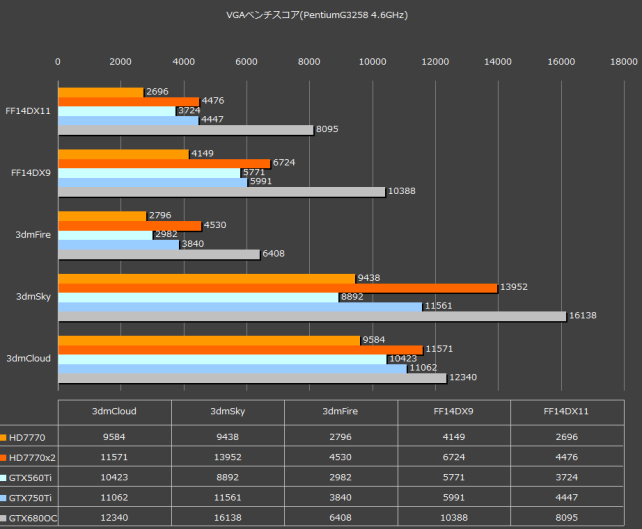
Task: Click the GTX560Ti light cyan legend swatch
Action: click(3, 478)
